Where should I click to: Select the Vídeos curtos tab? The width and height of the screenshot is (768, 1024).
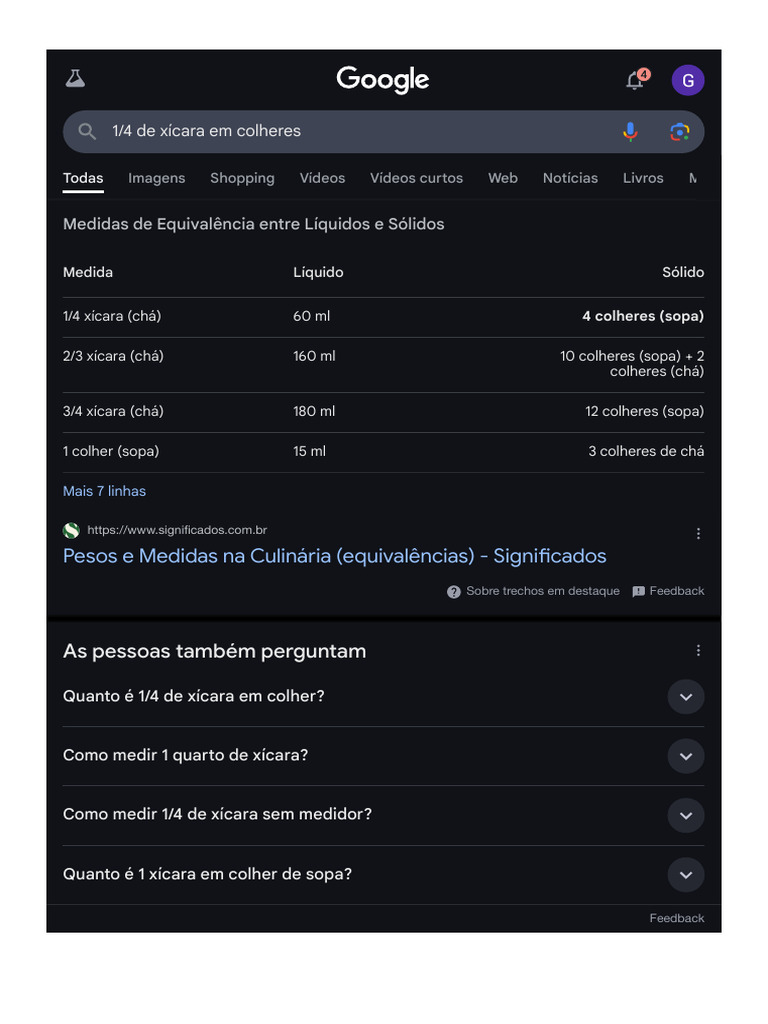coord(416,178)
